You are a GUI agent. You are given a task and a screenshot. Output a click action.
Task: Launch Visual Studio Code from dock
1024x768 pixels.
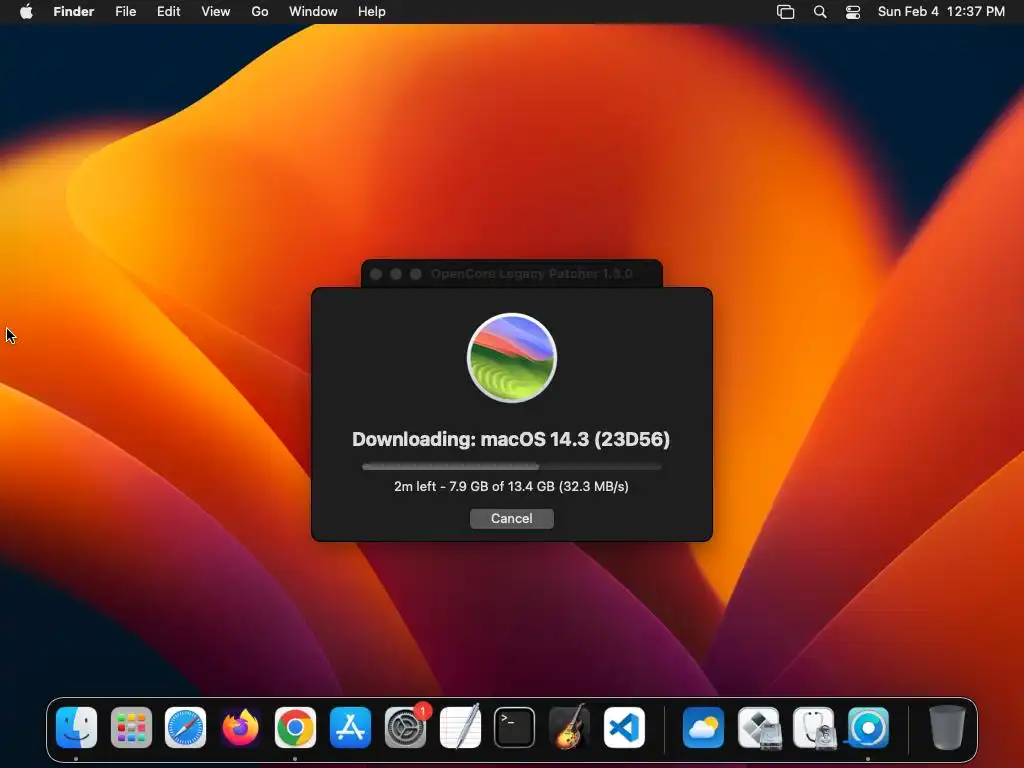click(x=624, y=727)
